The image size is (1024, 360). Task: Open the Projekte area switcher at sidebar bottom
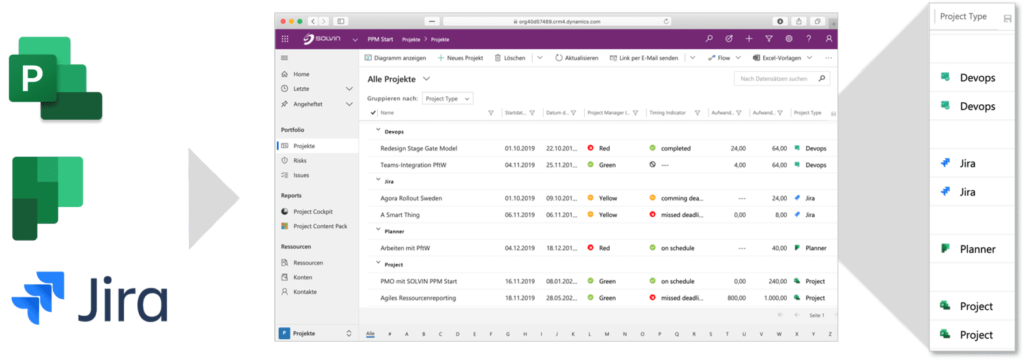[316, 333]
